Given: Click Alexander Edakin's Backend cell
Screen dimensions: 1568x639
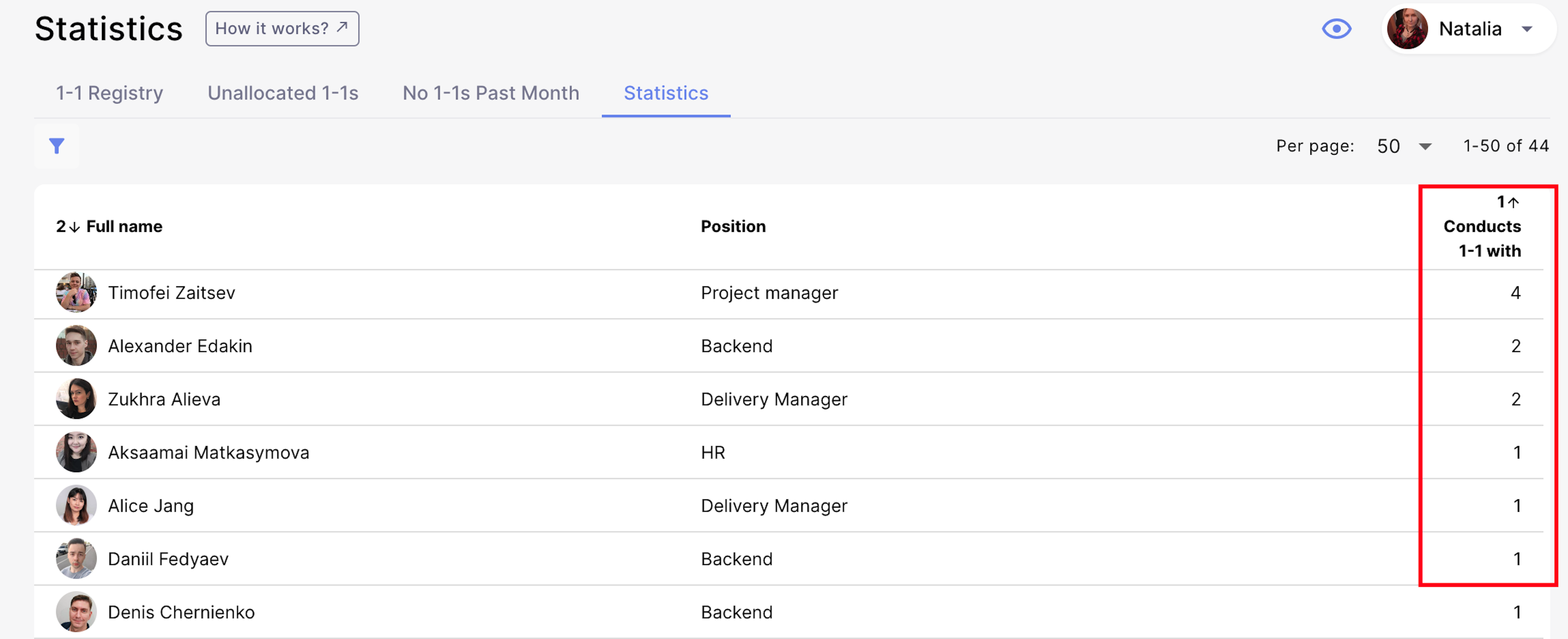Looking at the screenshot, I should tap(737, 346).
